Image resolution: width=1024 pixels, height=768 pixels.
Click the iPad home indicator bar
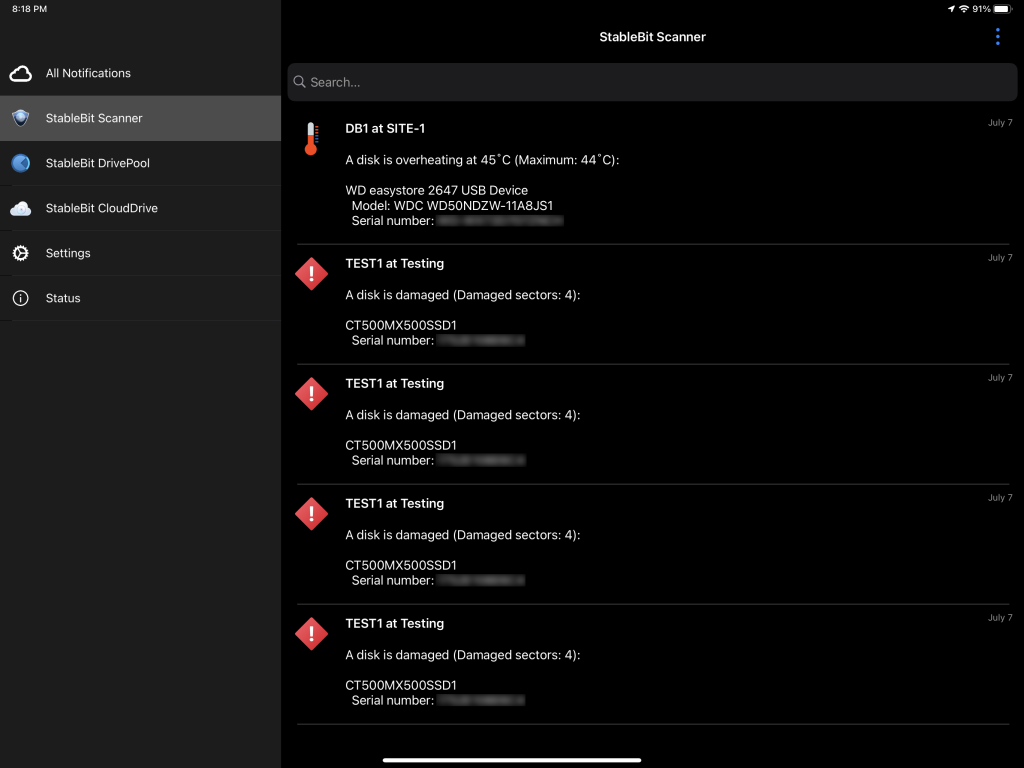512,760
